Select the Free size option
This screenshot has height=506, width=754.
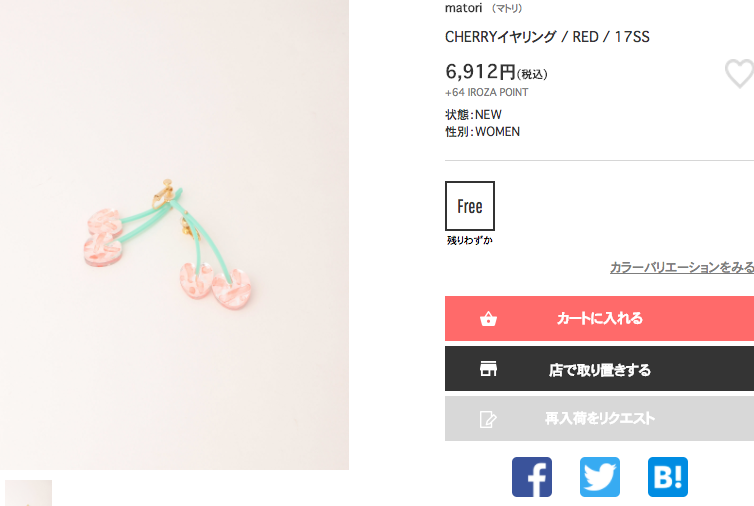coord(470,206)
